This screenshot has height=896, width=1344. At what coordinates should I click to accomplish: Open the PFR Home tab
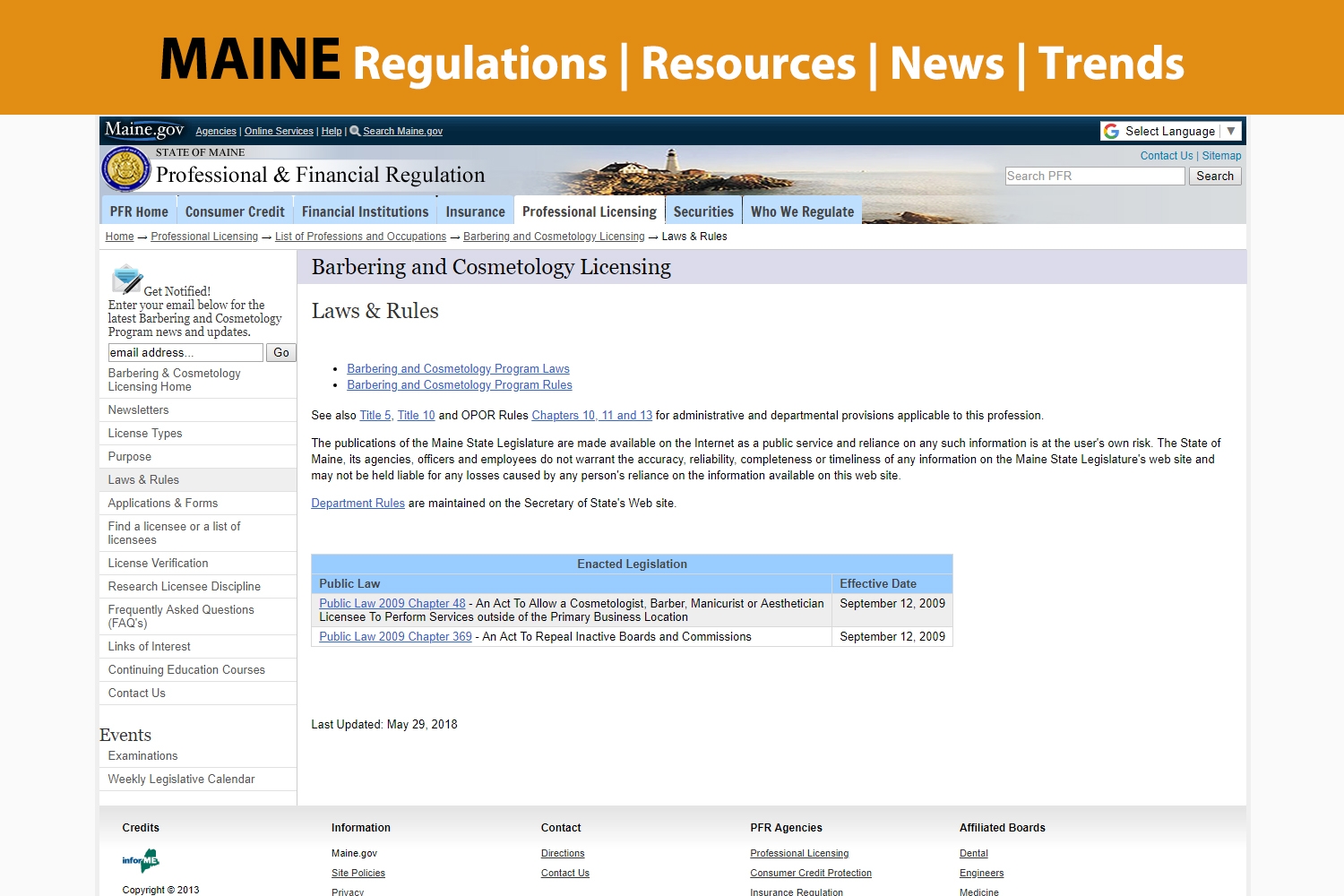click(x=139, y=211)
